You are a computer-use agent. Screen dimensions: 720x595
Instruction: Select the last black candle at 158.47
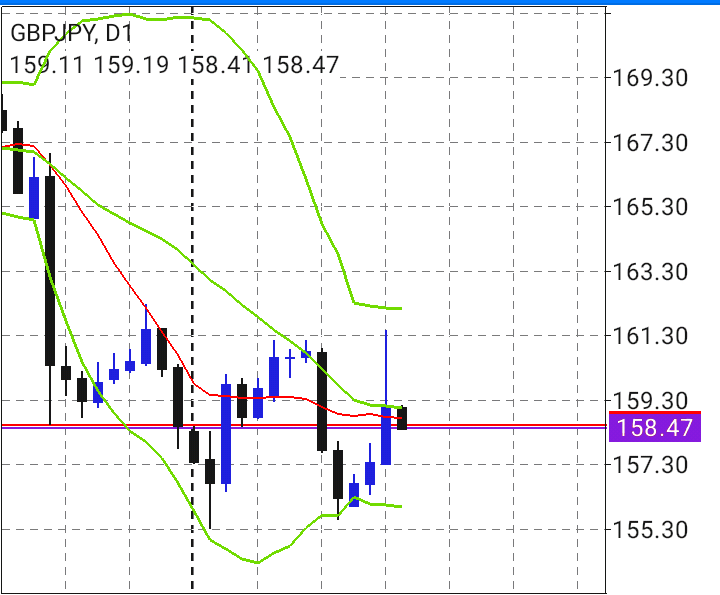pos(402,418)
